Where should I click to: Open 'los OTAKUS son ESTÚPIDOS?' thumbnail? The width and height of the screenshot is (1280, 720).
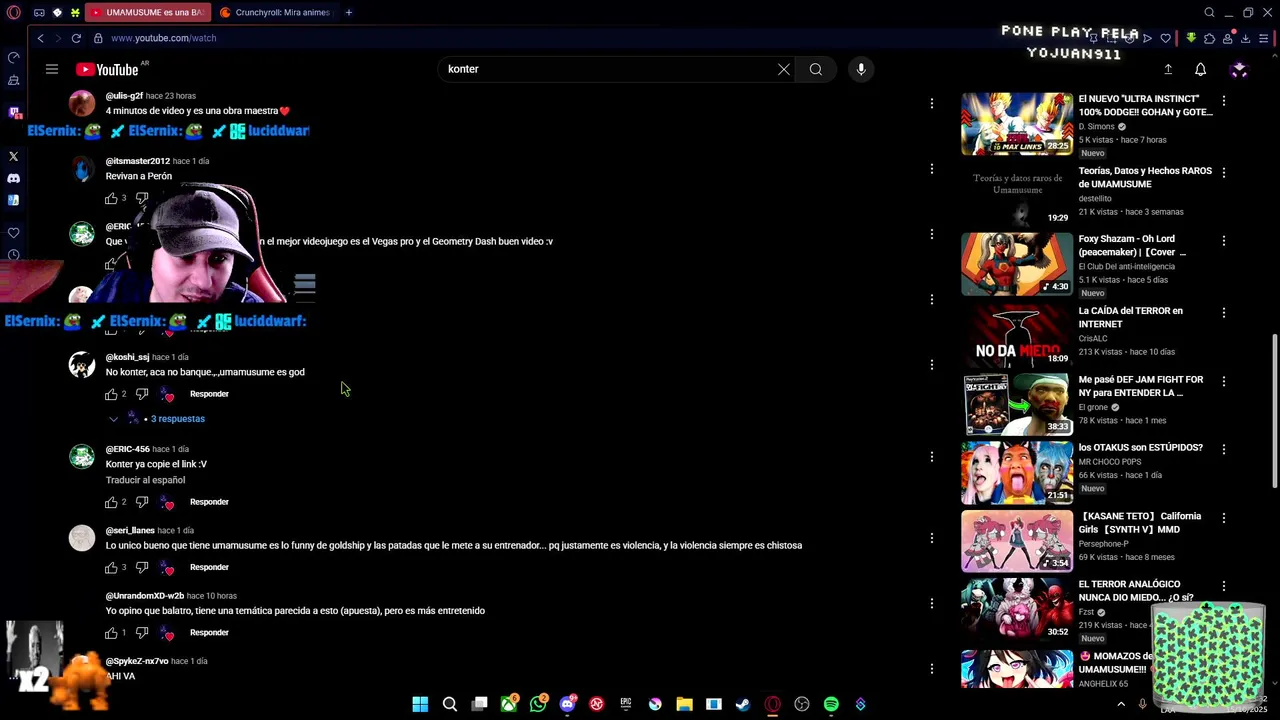point(1017,472)
